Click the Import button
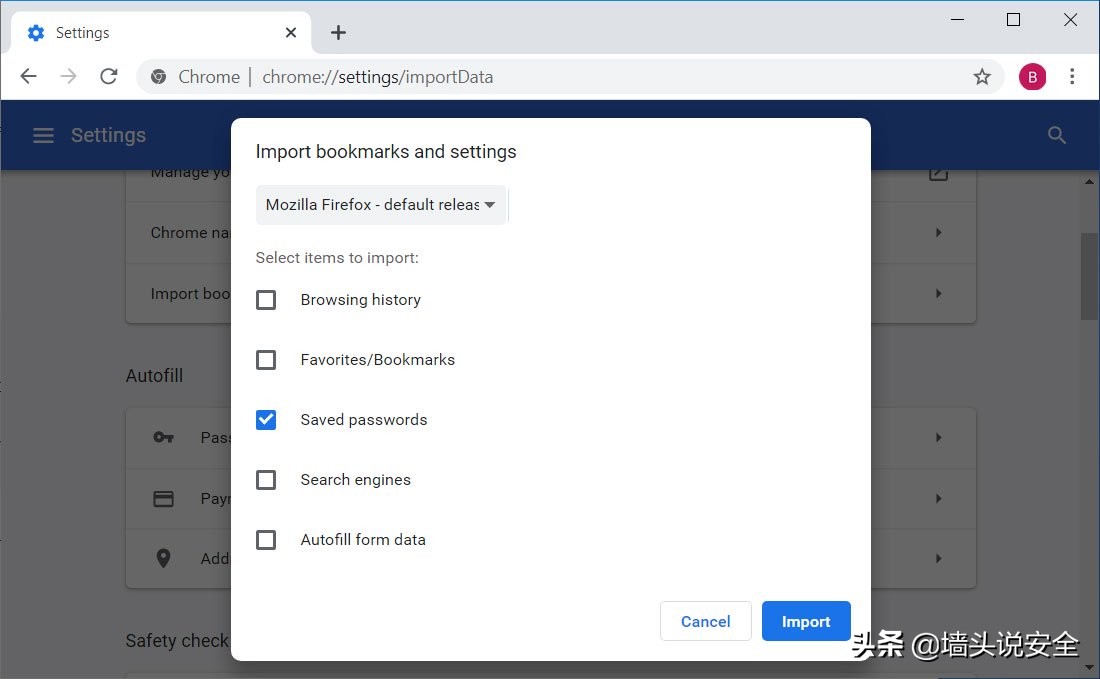Image resolution: width=1100 pixels, height=679 pixels. [806, 621]
